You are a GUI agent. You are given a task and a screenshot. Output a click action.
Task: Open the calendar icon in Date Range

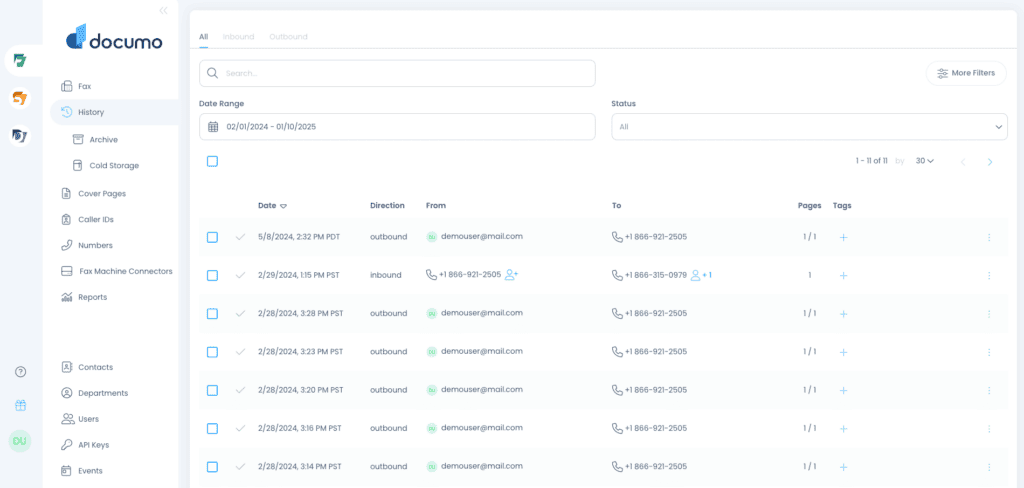click(213, 127)
